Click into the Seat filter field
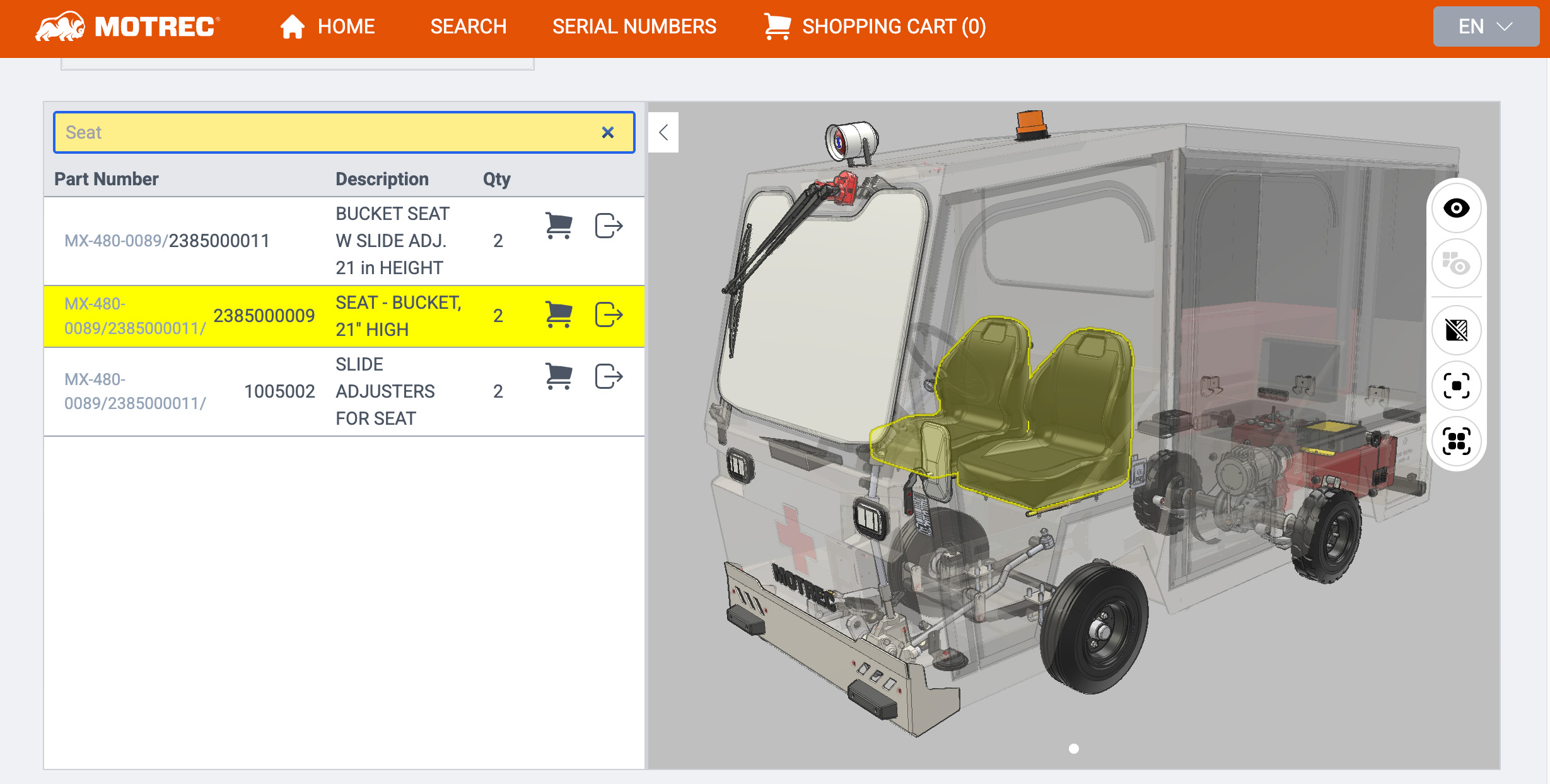Screen dimensions: 1550x784 tap(315, 132)
